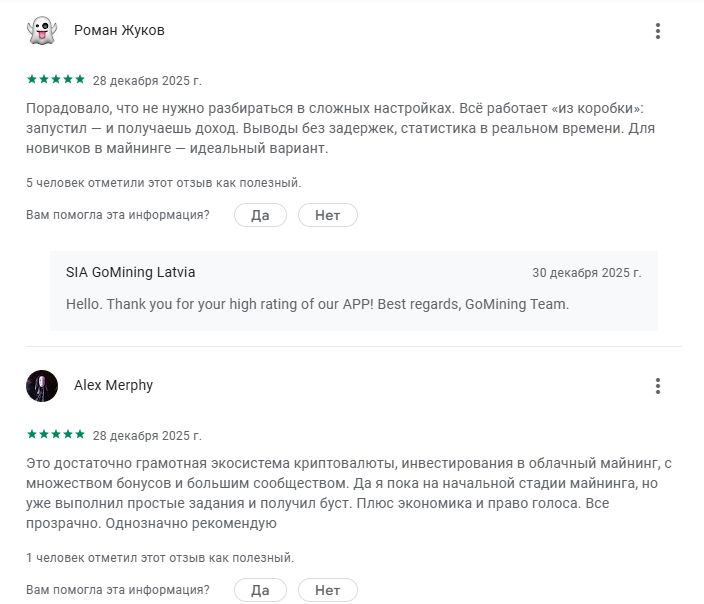Click the GoMining Team reply text
The width and height of the screenshot is (704, 604).
[317, 304]
